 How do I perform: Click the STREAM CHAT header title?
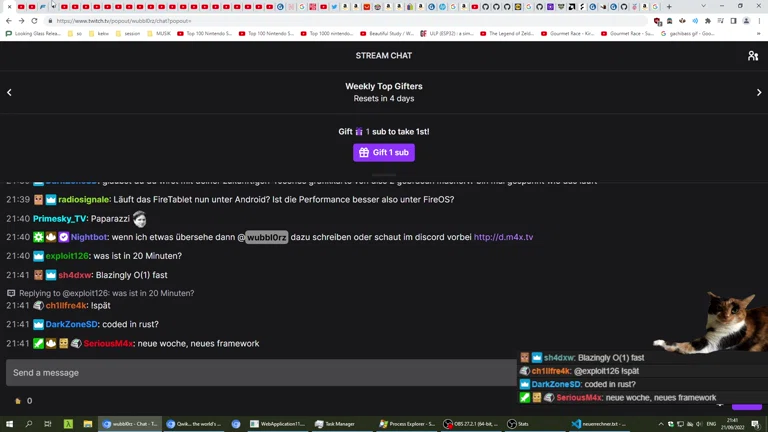click(x=384, y=56)
